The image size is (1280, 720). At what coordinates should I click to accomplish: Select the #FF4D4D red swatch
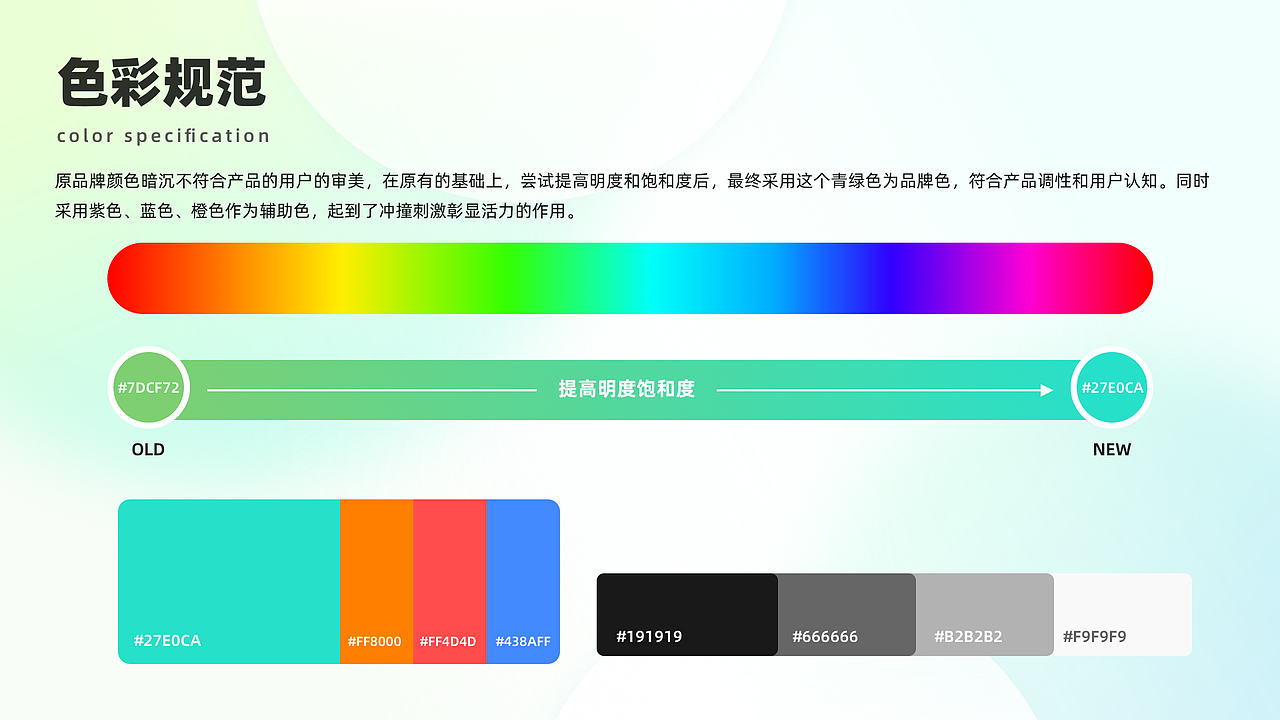click(x=449, y=580)
